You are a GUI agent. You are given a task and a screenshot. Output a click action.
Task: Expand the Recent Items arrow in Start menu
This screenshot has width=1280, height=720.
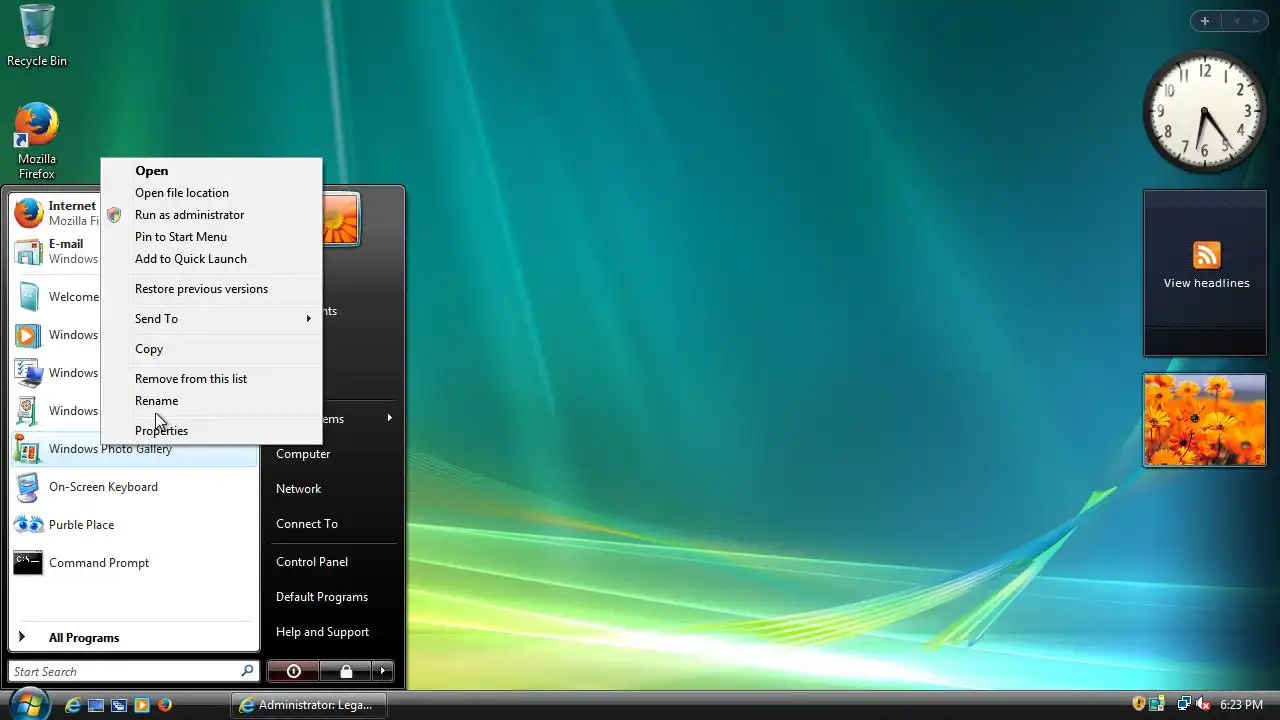coord(389,418)
